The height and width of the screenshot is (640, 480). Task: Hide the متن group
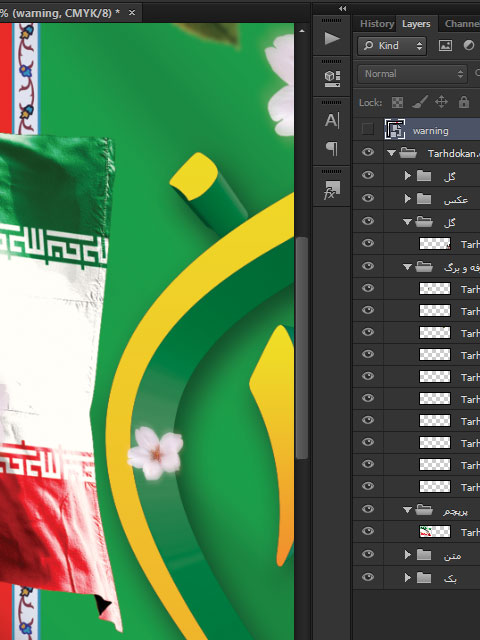coord(368,554)
